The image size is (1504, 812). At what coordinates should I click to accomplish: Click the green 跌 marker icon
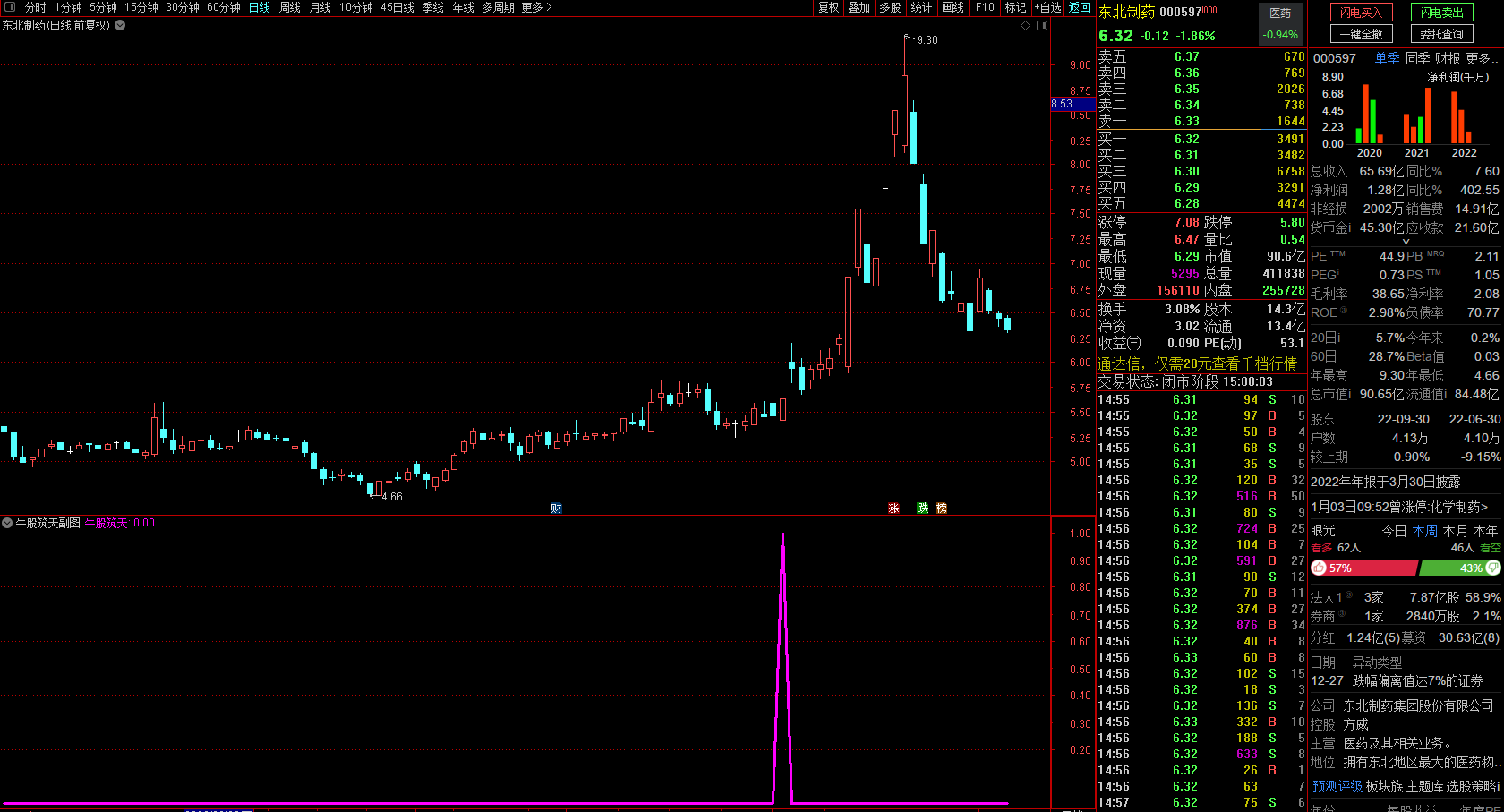pos(923,509)
